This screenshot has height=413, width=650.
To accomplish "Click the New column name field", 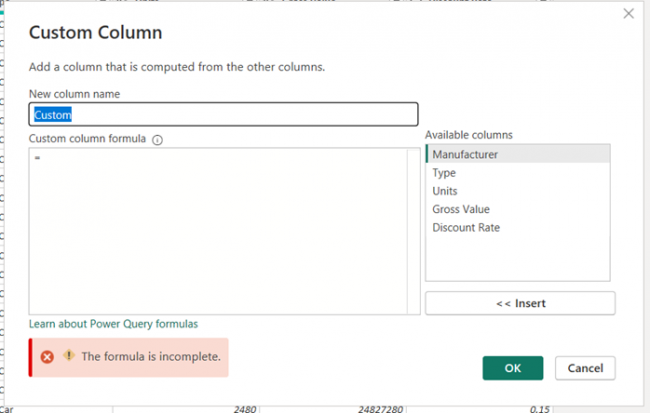I will pos(223,115).
